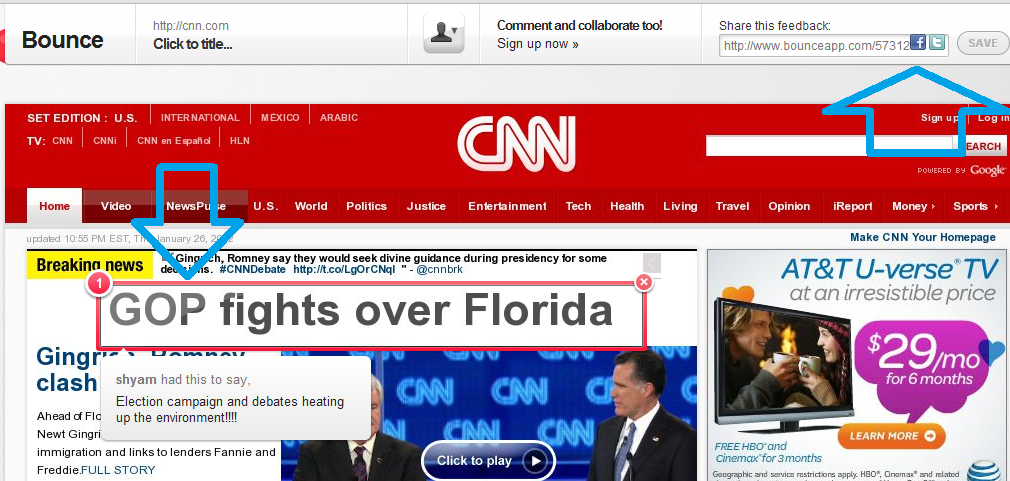Open the World tab

tap(311, 206)
